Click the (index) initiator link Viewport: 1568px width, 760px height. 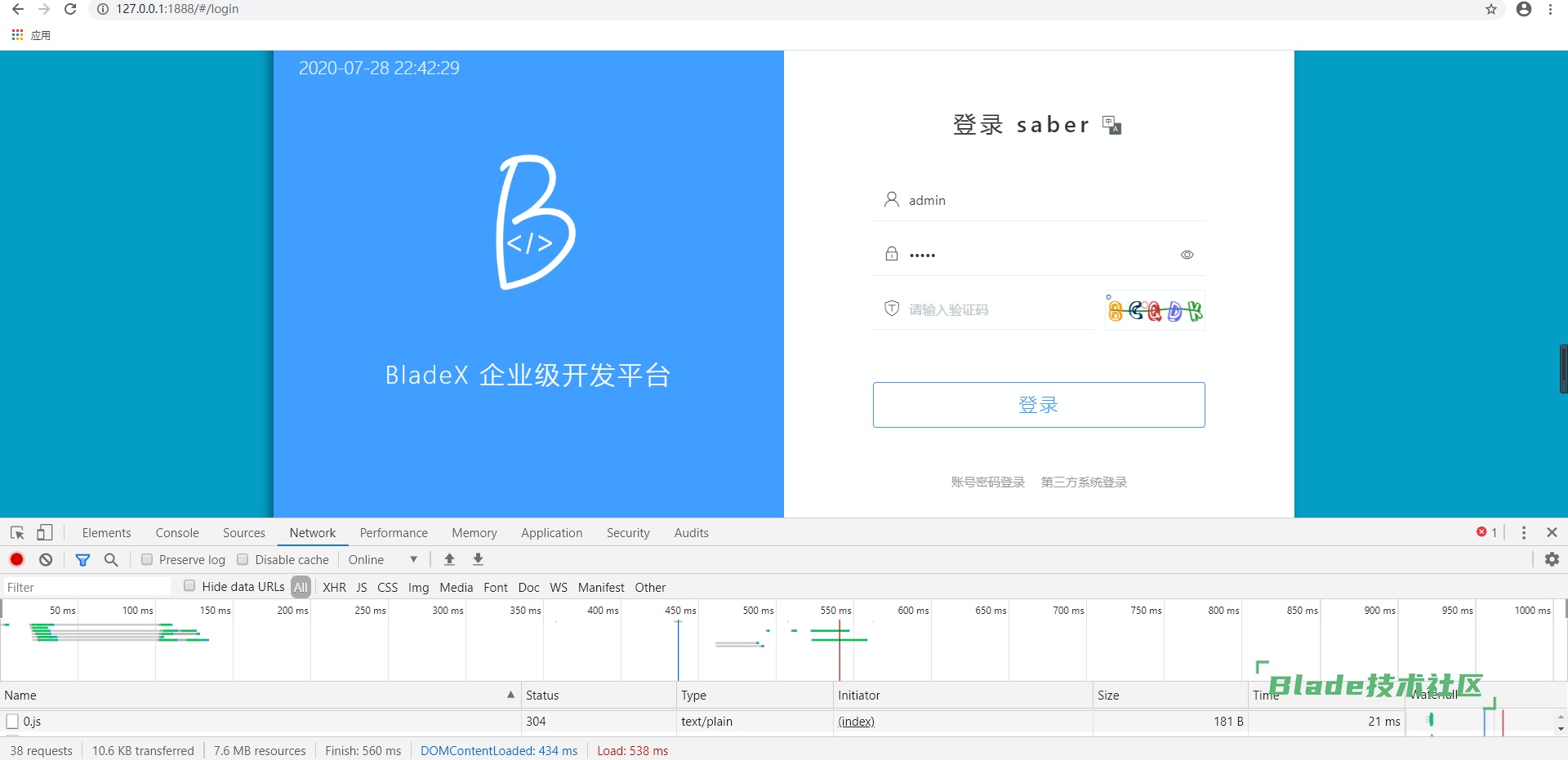(x=856, y=721)
